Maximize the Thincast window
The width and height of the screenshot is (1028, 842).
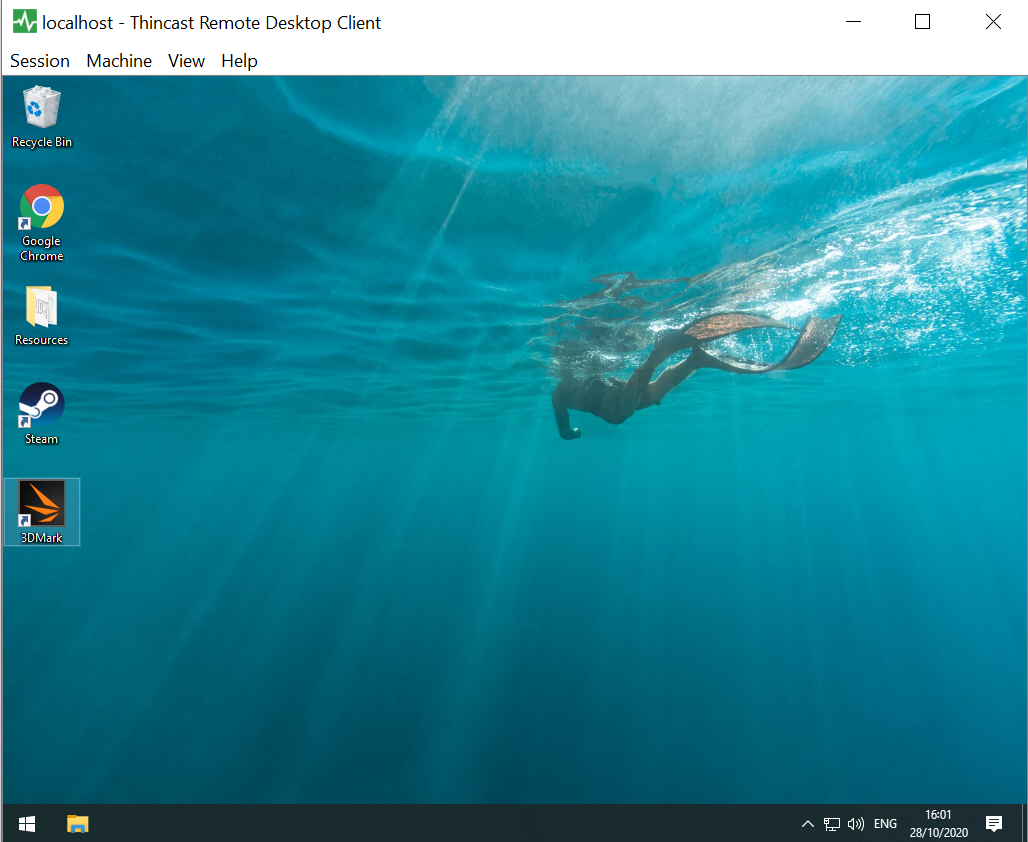click(x=921, y=21)
